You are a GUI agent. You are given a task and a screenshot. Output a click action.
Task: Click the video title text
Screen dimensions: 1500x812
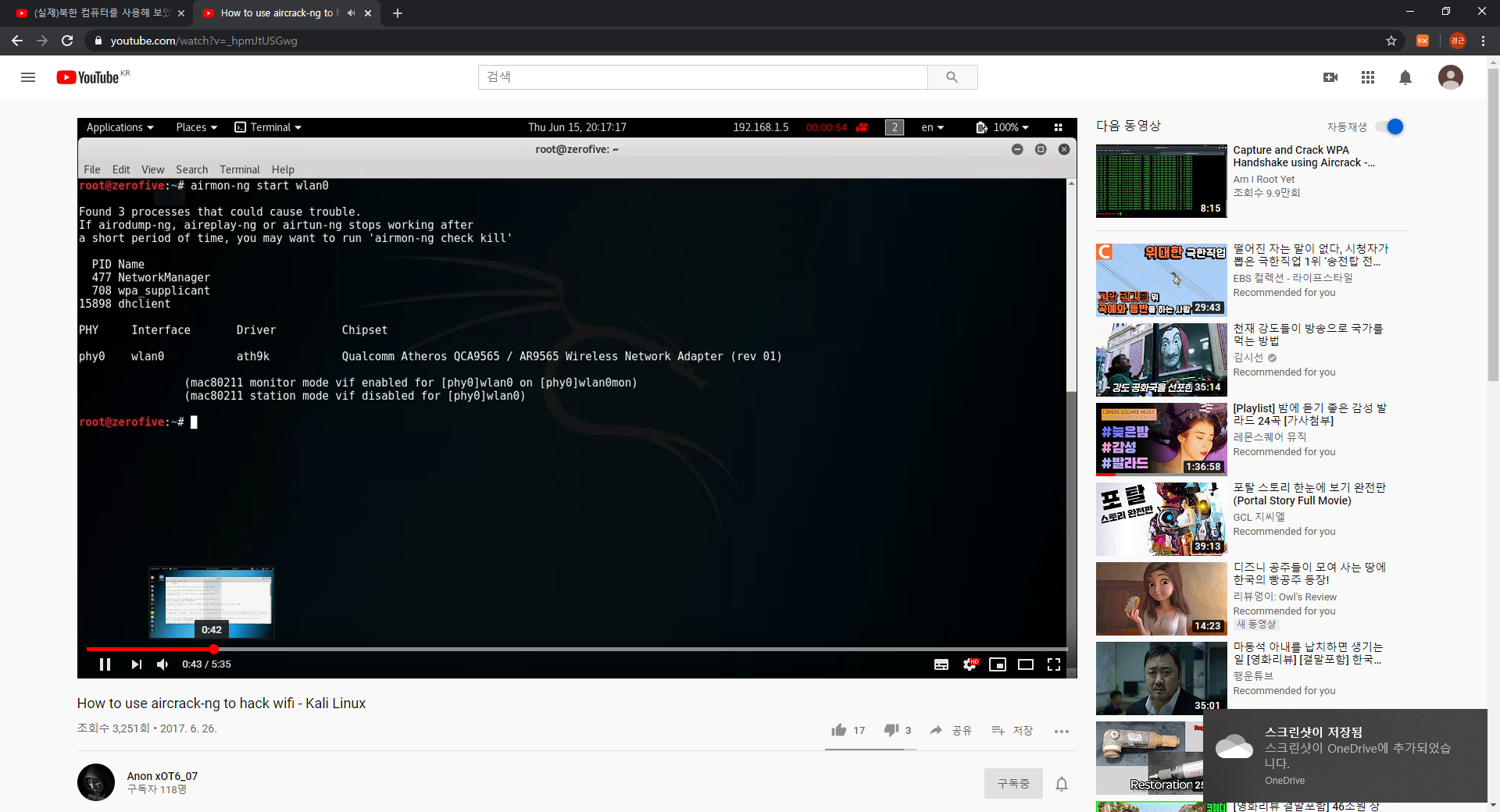[221, 703]
